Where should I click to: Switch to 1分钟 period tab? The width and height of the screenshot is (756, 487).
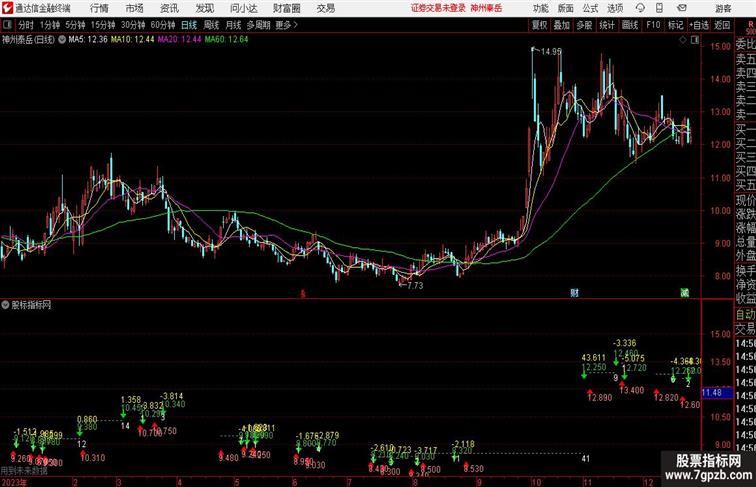(x=50, y=25)
